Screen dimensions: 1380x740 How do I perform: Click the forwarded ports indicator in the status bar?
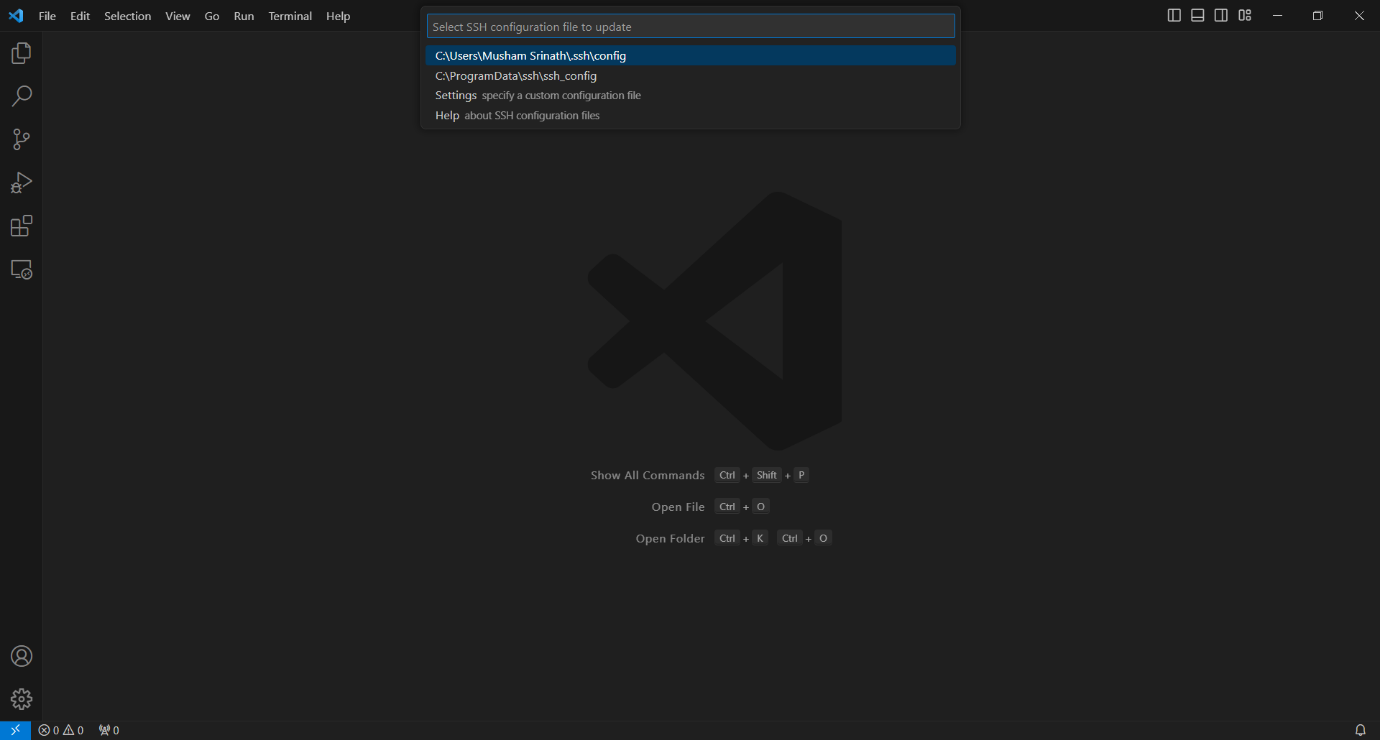(109, 730)
